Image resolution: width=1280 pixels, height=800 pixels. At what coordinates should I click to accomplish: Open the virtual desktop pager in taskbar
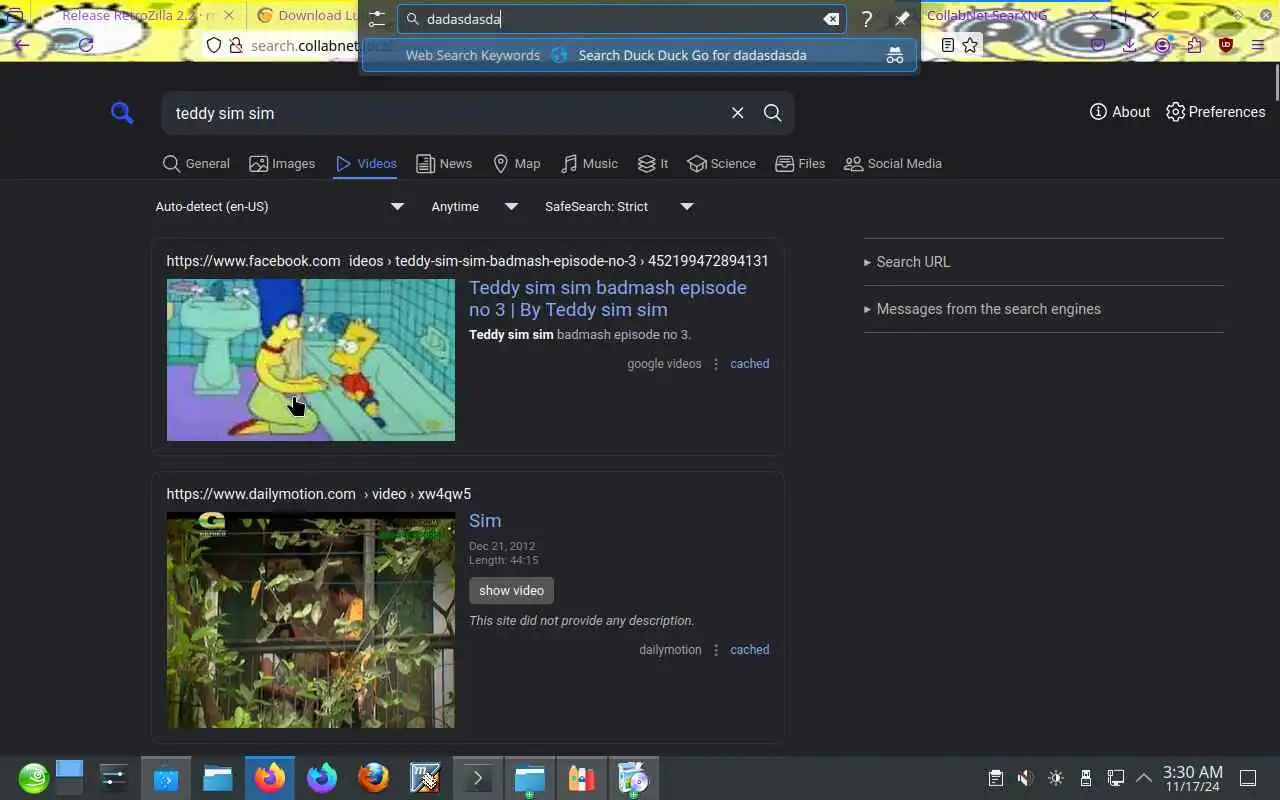(x=69, y=778)
